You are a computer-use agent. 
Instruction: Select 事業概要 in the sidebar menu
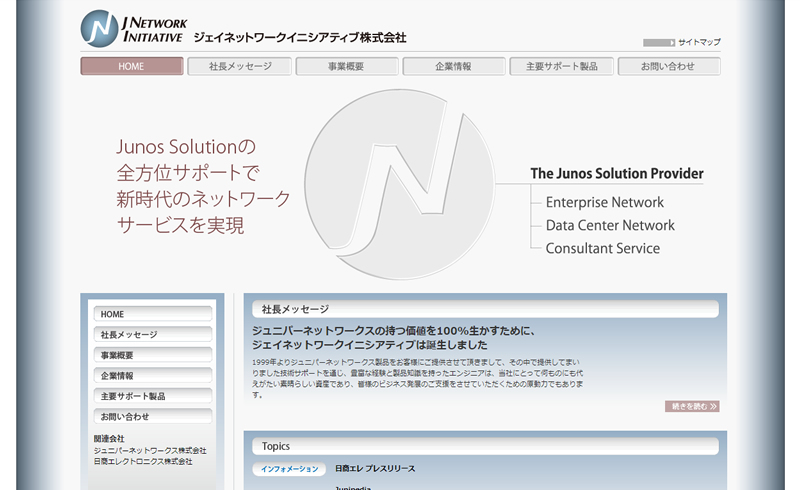153,355
